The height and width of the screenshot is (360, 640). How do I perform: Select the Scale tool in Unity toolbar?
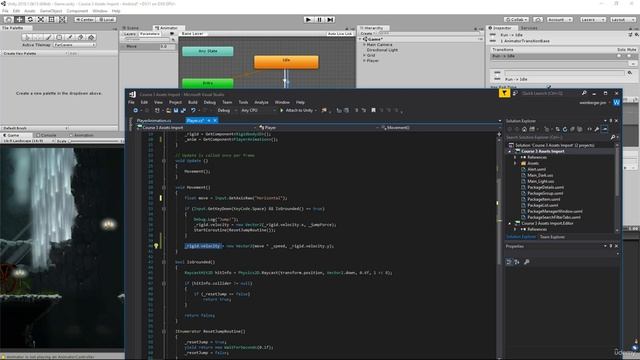[x=41, y=19]
